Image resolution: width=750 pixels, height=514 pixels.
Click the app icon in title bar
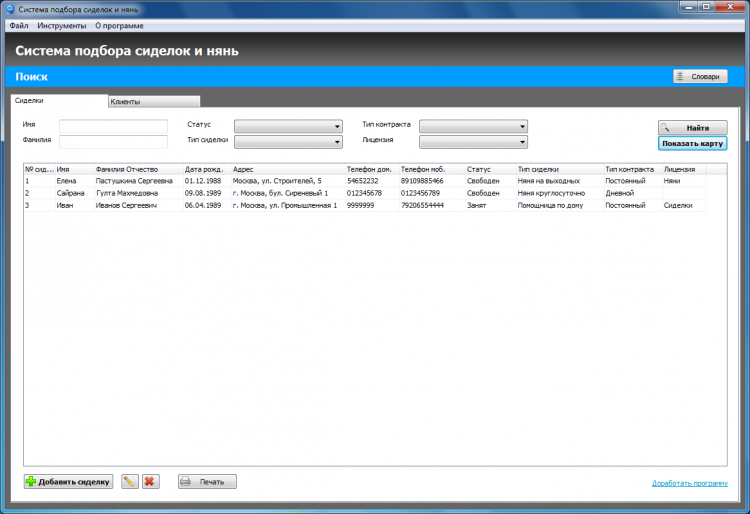point(10,9)
